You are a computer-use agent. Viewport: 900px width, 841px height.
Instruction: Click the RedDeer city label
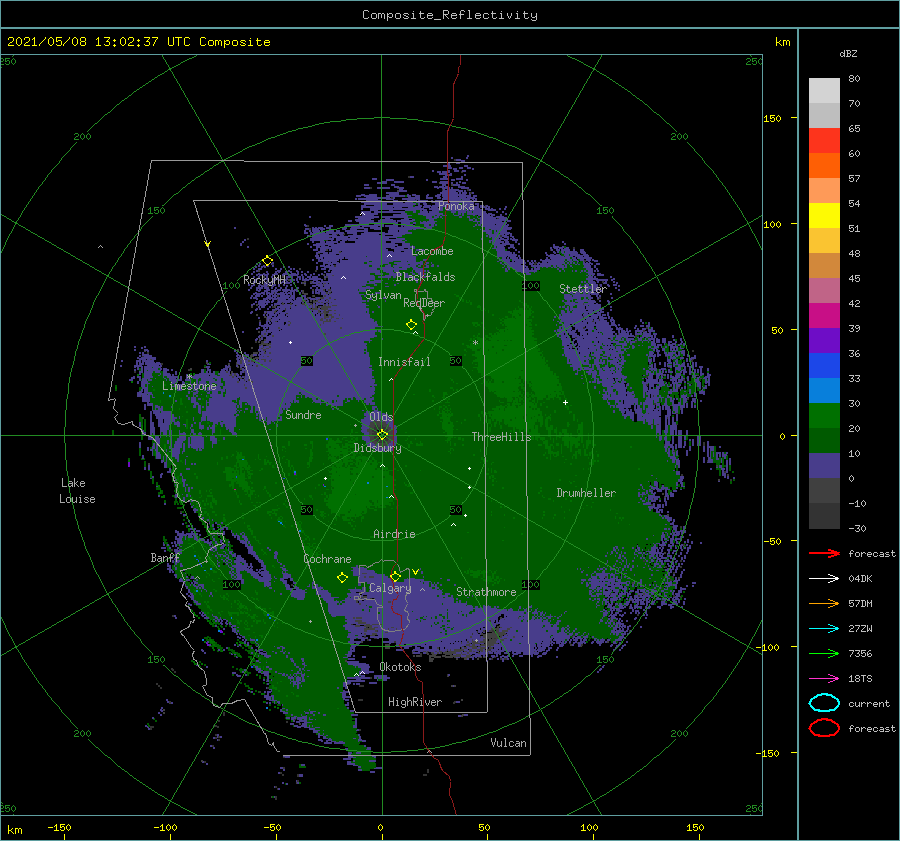tap(424, 303)
